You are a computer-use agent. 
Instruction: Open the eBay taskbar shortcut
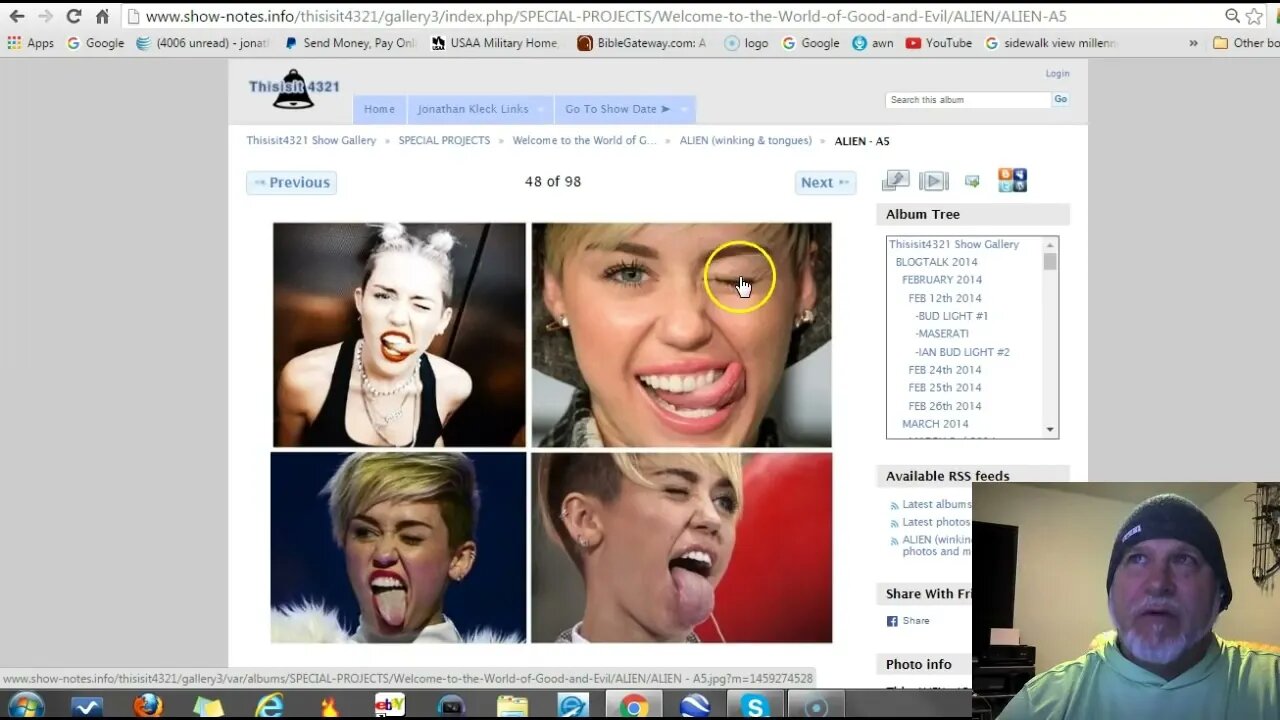389,706
